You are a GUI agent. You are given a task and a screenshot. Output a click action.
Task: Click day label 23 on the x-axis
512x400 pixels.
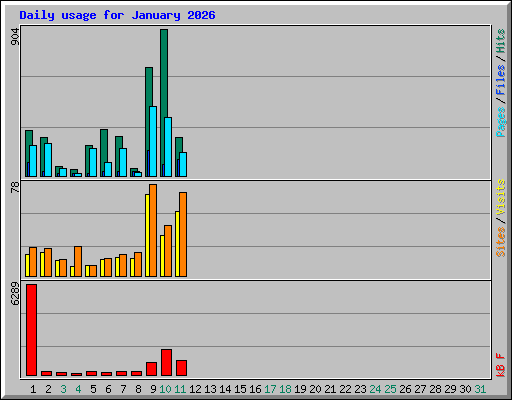click(360, 389)
